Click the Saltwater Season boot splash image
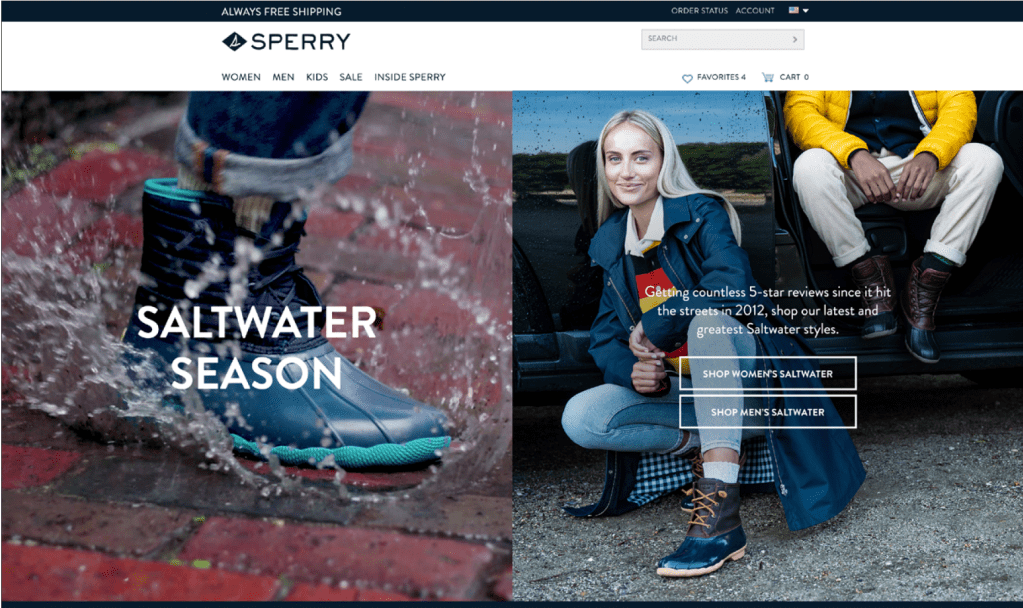 [256, 346]
